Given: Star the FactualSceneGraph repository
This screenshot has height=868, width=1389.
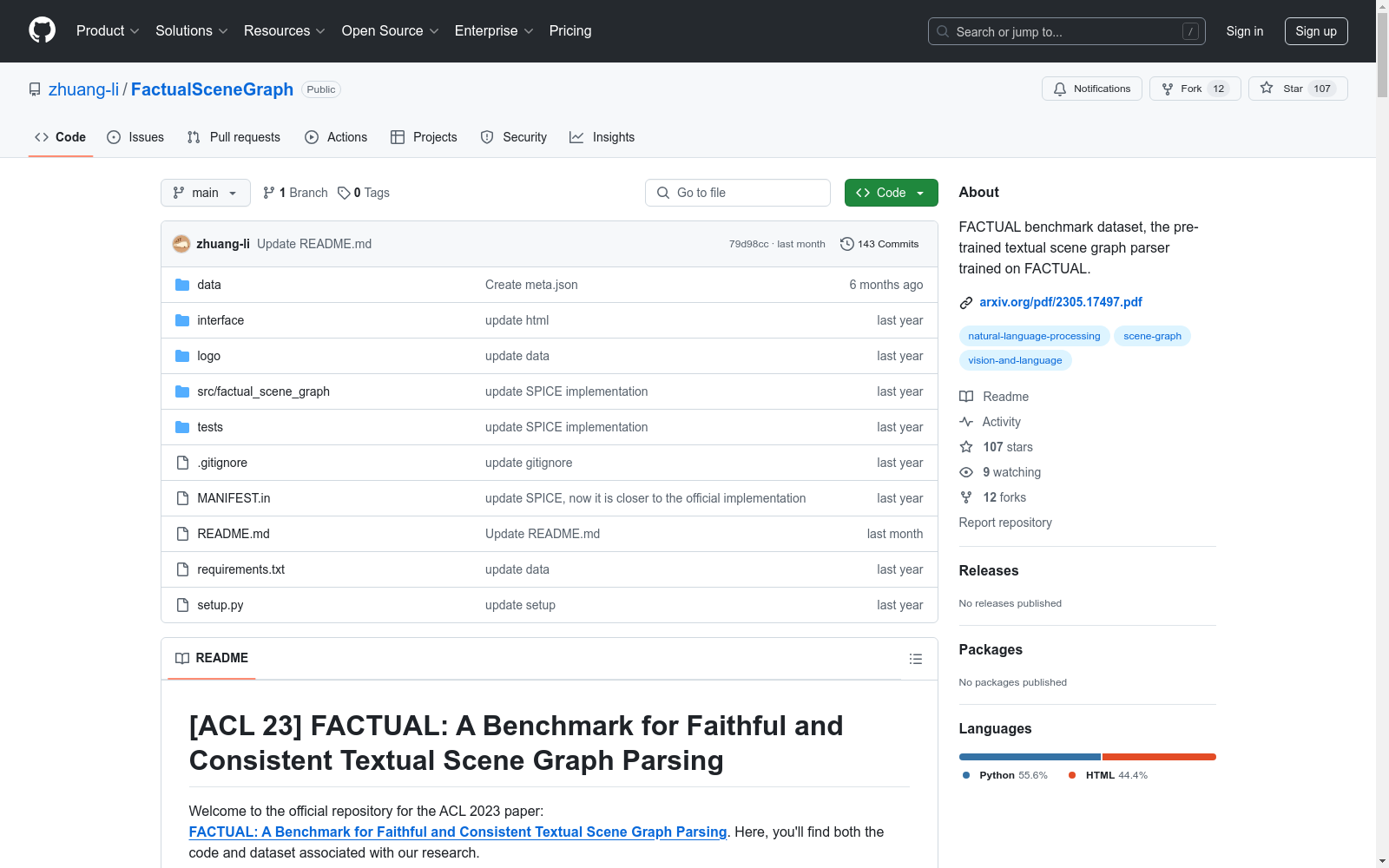Looking at the screenshot, I should tap(1298, 89).
